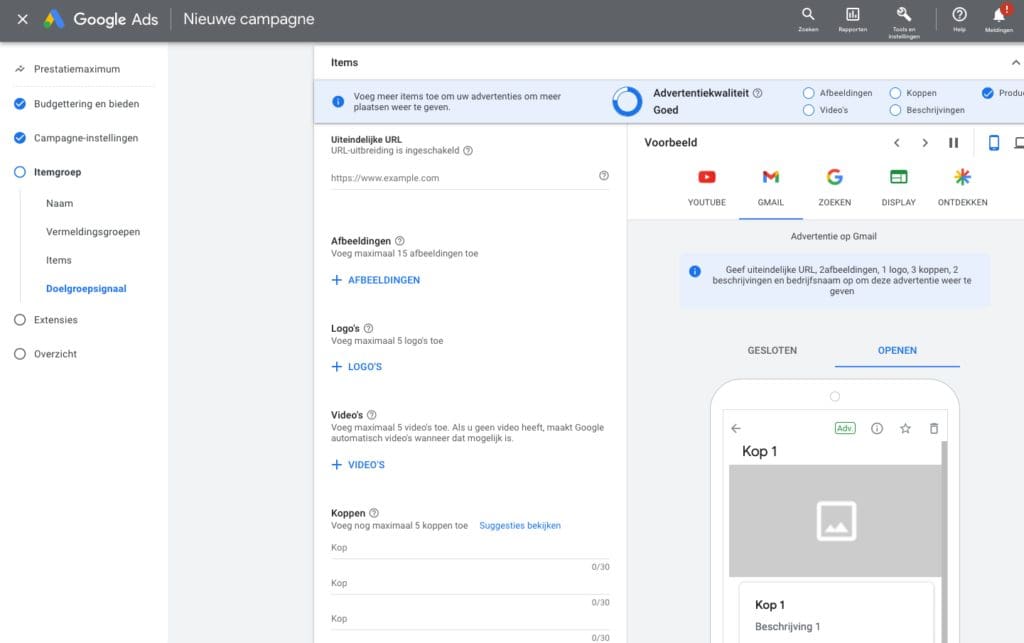Click the second Kop headline field
The image size is (1024, 643).
[x=470, y=584]
